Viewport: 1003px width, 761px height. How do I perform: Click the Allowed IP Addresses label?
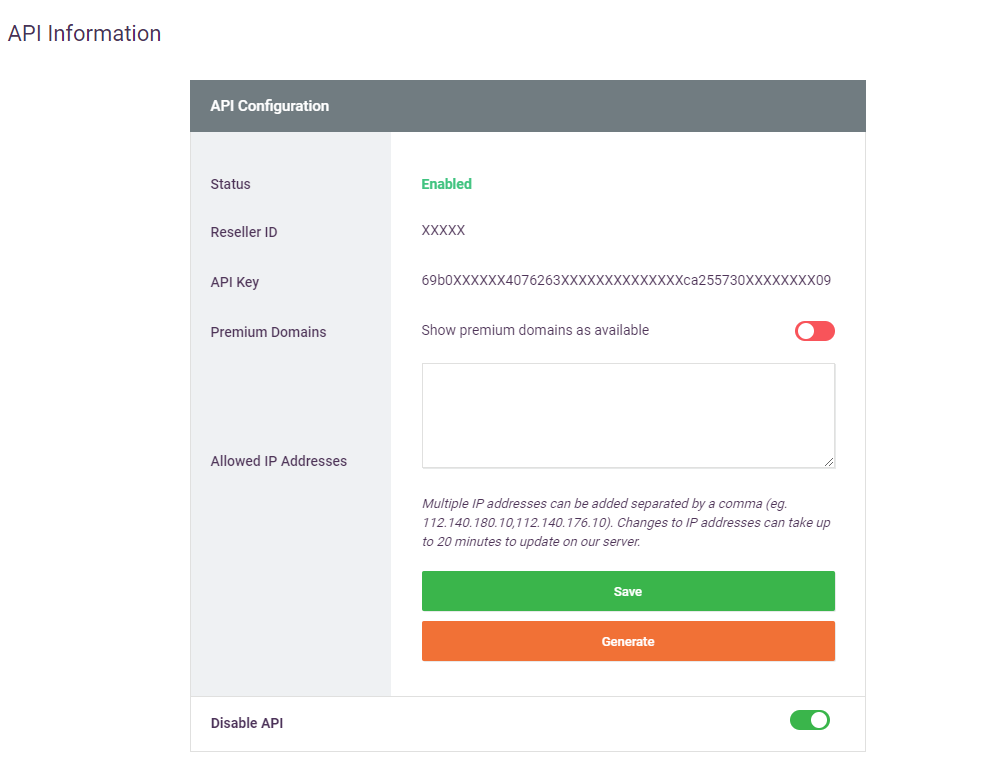coord(278,461)
